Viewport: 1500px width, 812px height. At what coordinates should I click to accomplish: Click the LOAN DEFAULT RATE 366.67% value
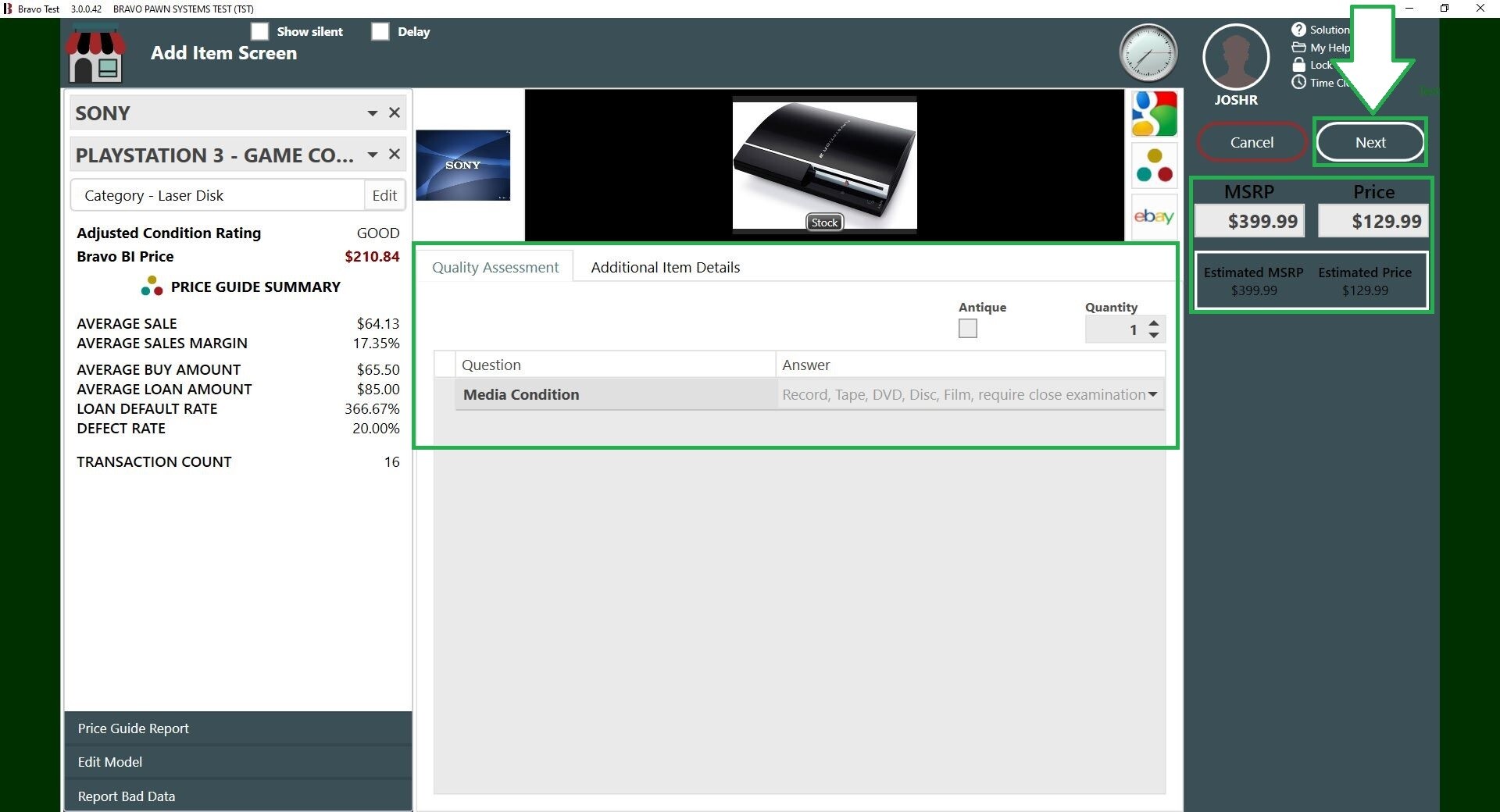(x=372, y=408)
